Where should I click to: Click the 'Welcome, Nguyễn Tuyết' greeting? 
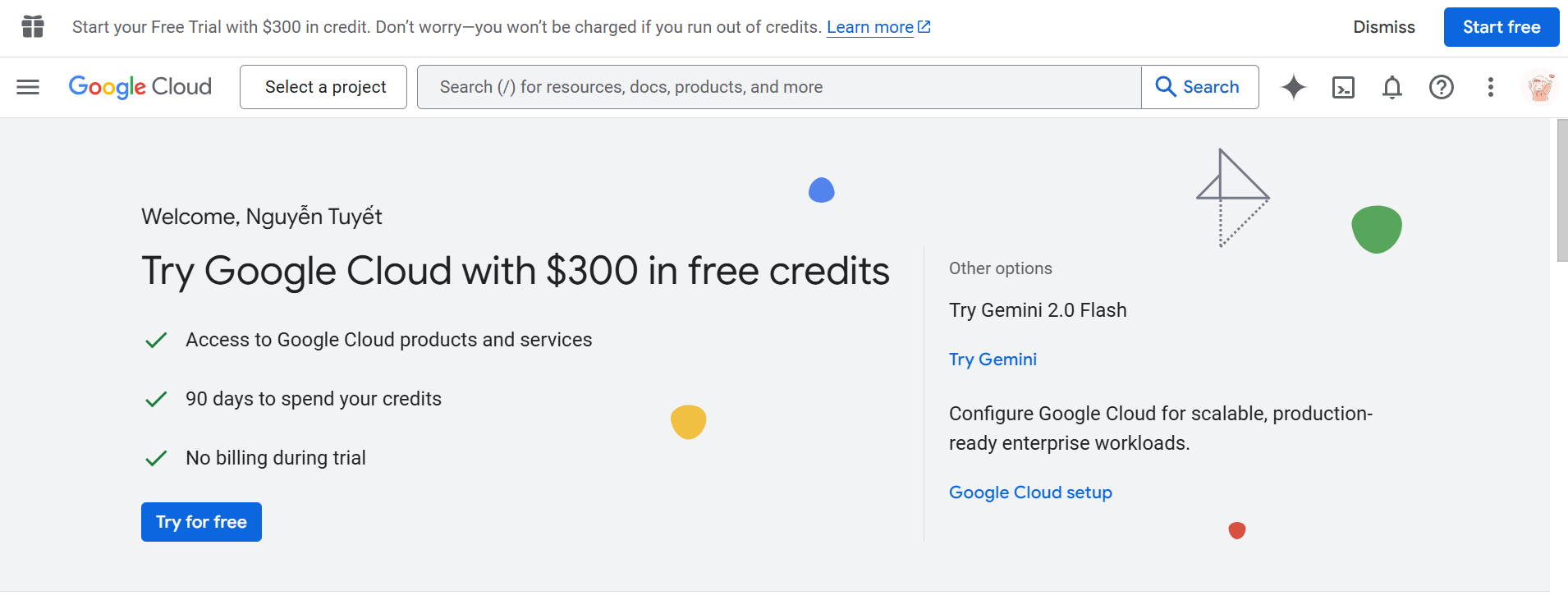coord(262,217)
